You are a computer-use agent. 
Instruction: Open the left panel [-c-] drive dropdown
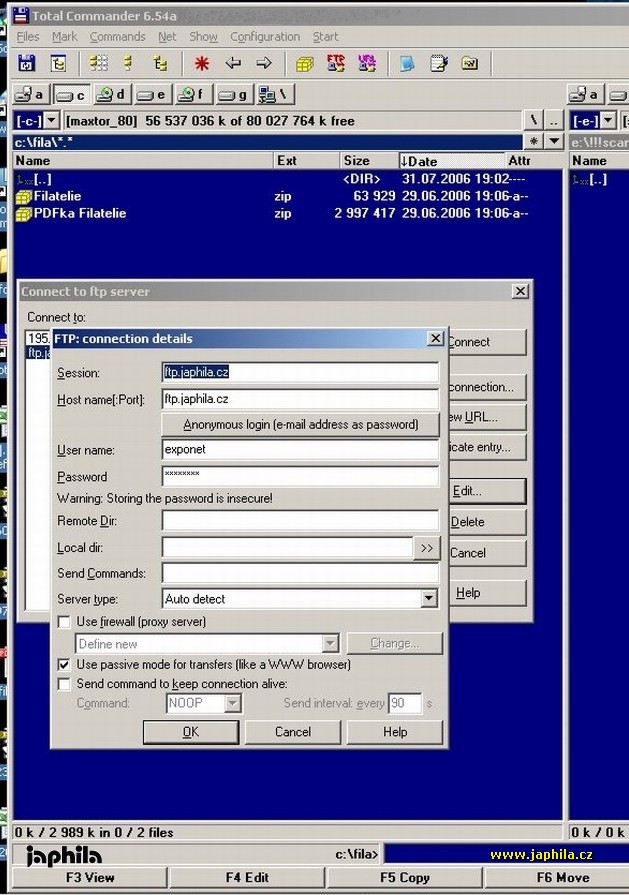(51, 121)
